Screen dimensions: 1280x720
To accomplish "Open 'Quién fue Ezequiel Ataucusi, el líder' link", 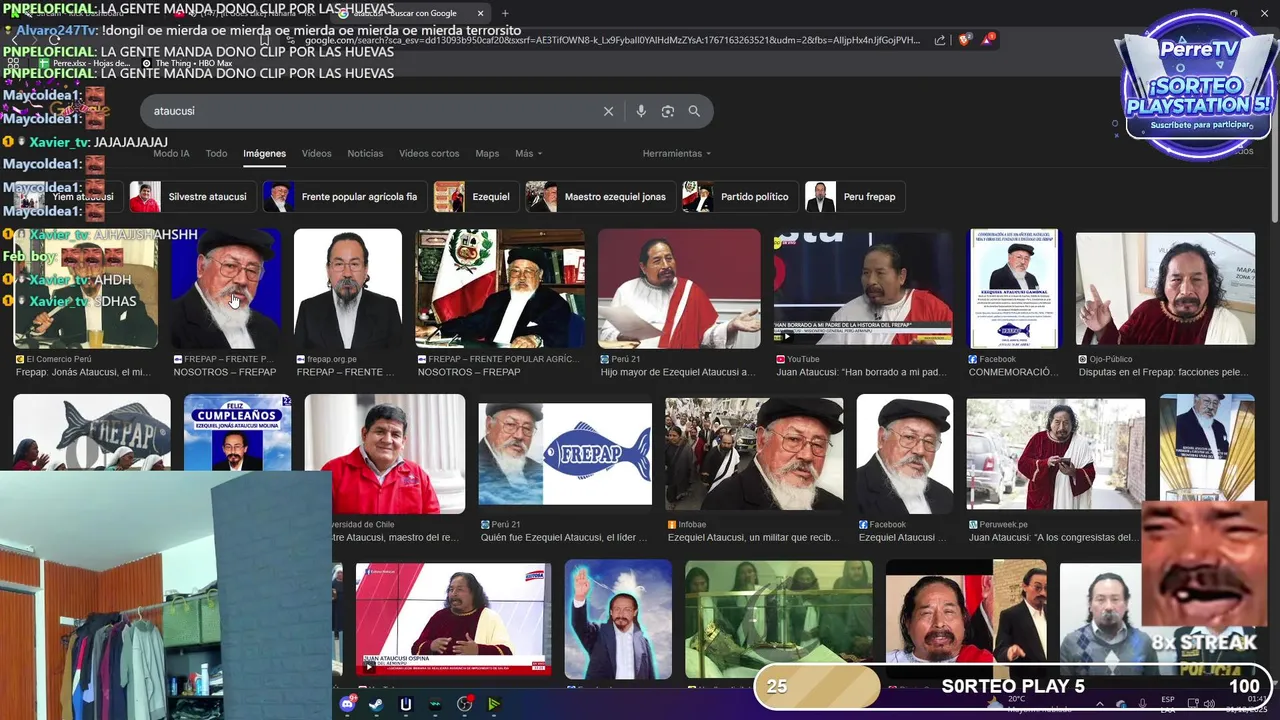I will point(564,537).
